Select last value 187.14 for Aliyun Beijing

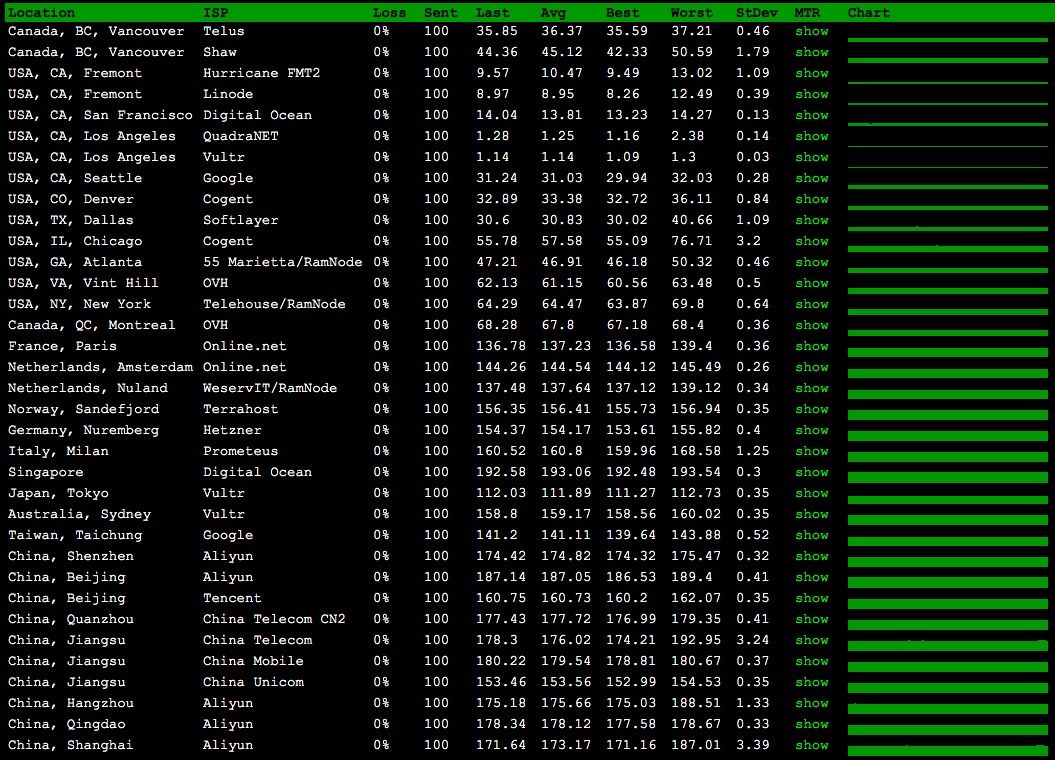tap(501, 577)
